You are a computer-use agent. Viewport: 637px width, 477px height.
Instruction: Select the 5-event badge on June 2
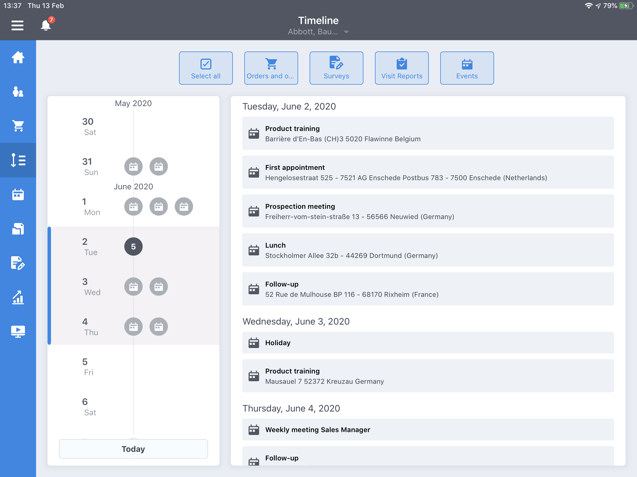coord(133,247)
